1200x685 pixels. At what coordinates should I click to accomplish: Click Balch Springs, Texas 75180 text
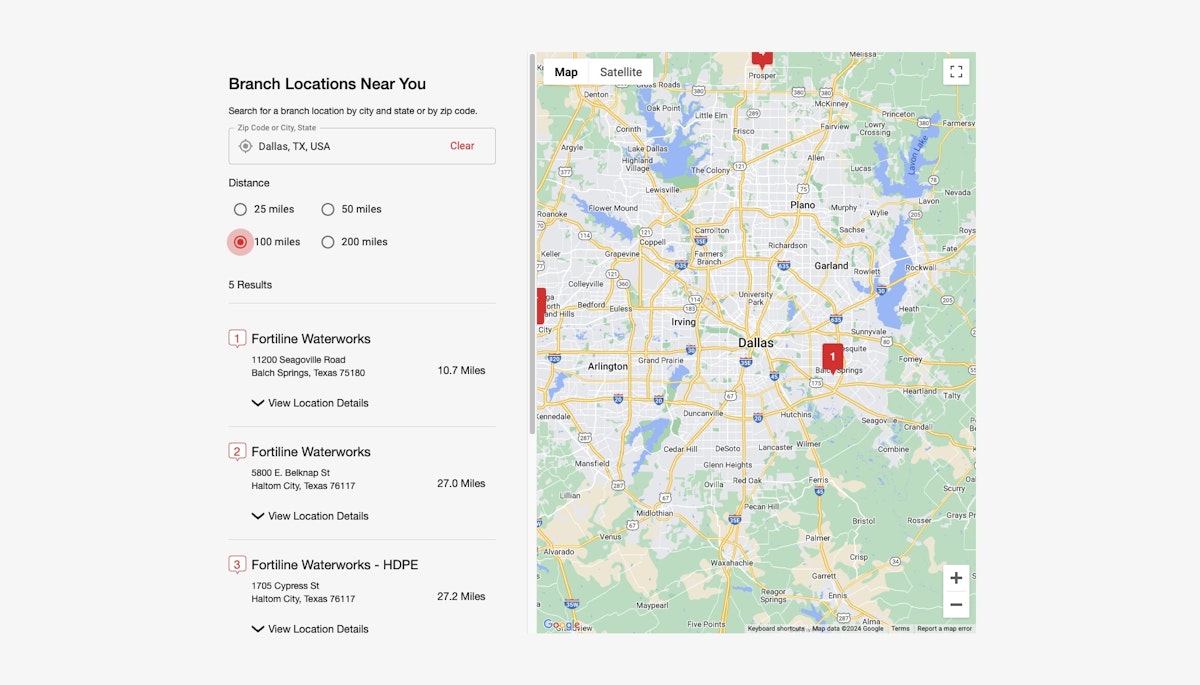308,373
